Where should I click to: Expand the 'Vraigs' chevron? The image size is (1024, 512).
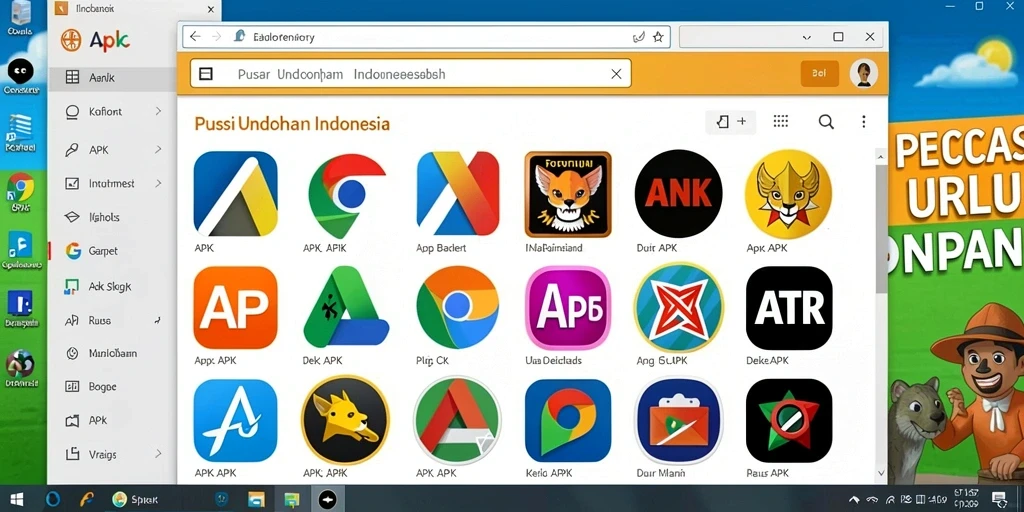158,454
